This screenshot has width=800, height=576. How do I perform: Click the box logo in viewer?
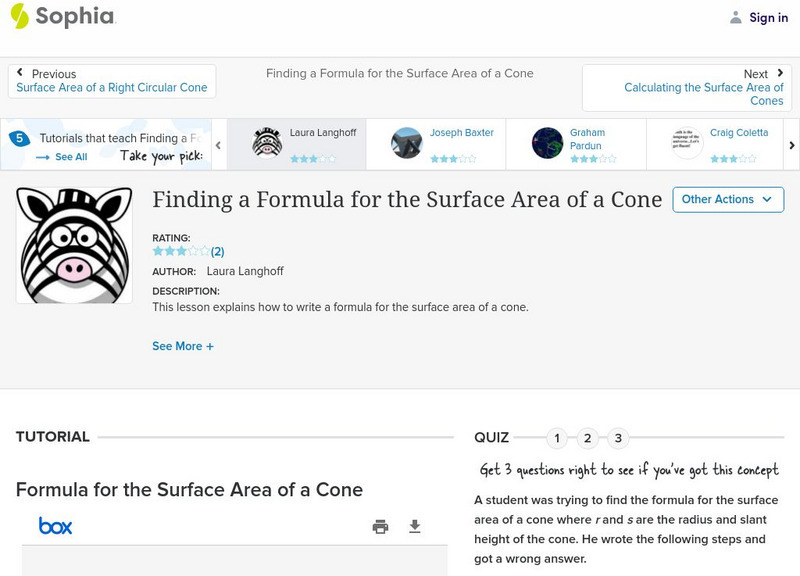coord(55,526)
